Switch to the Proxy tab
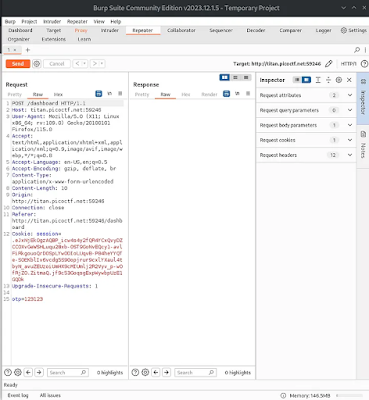Image resolution: width=369 pixels, height=400 pixels. [81, 30]
